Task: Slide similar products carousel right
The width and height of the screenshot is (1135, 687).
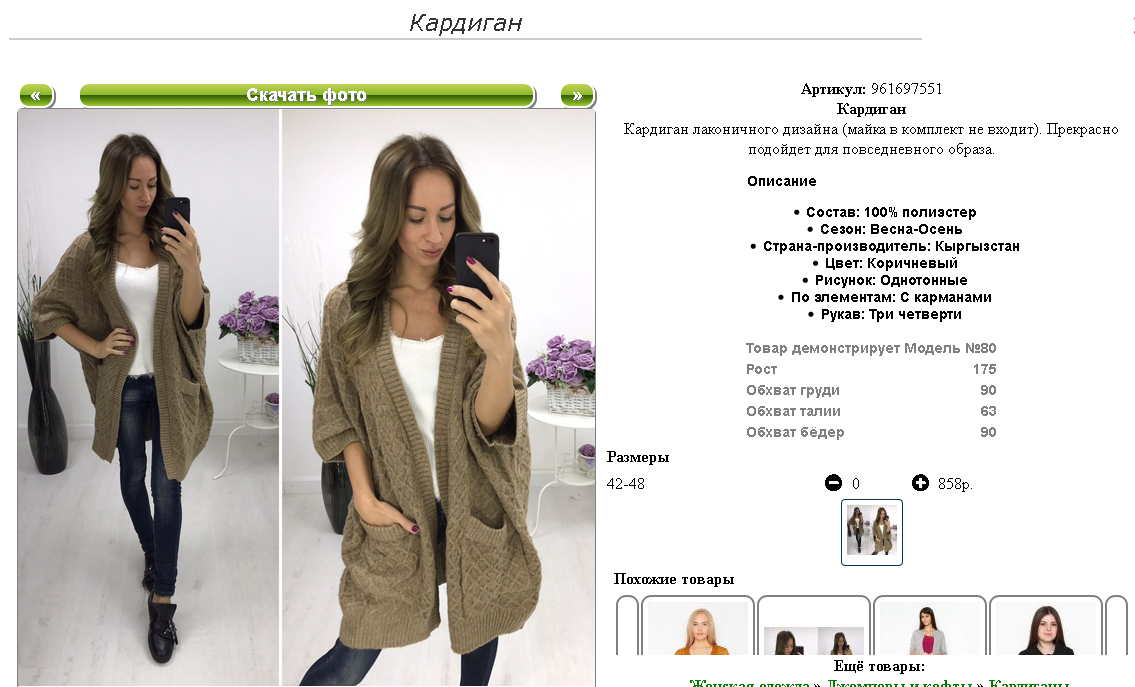Action: 1116,626
